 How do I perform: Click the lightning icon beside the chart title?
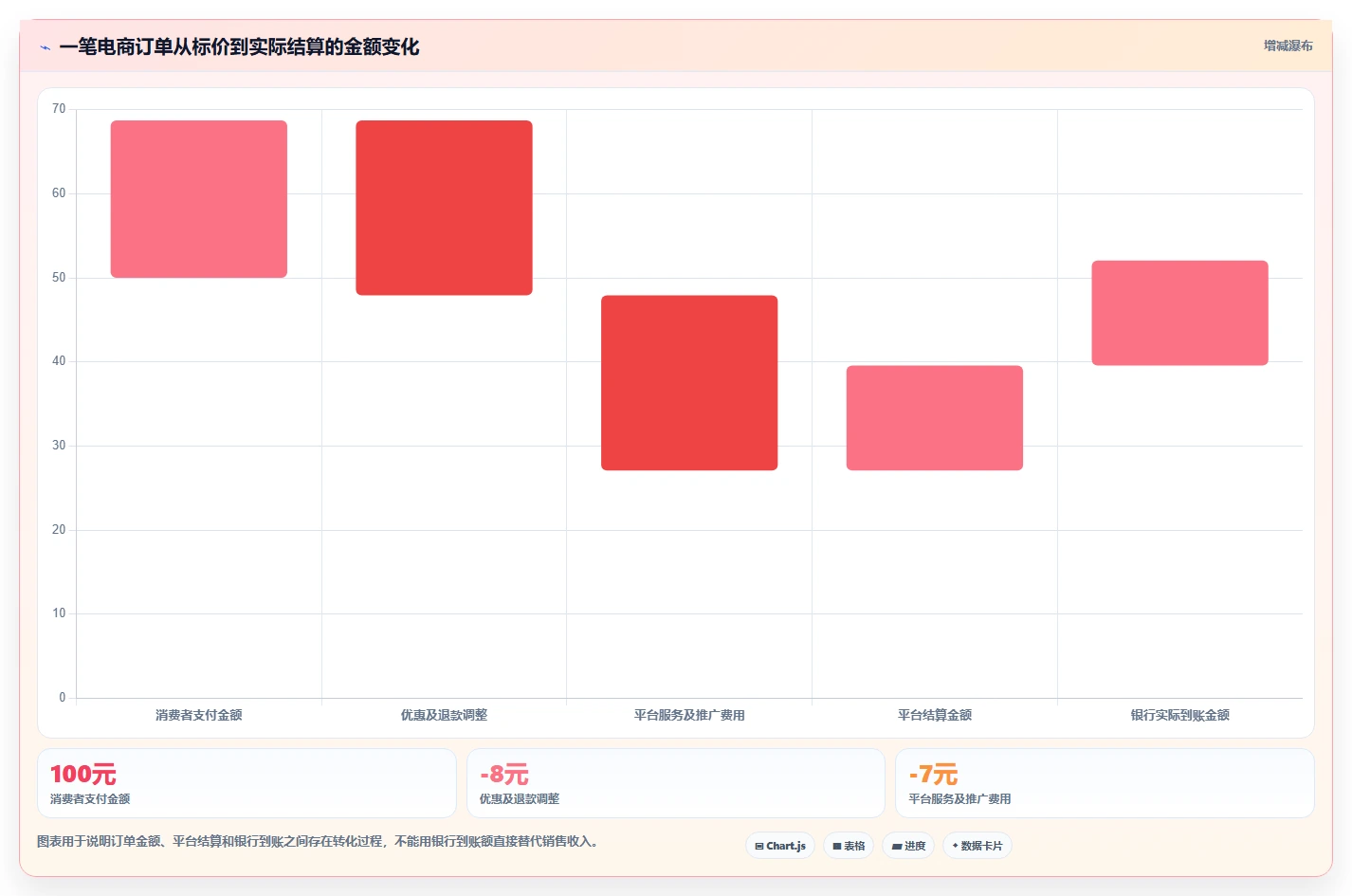click(x=45, y=47)
